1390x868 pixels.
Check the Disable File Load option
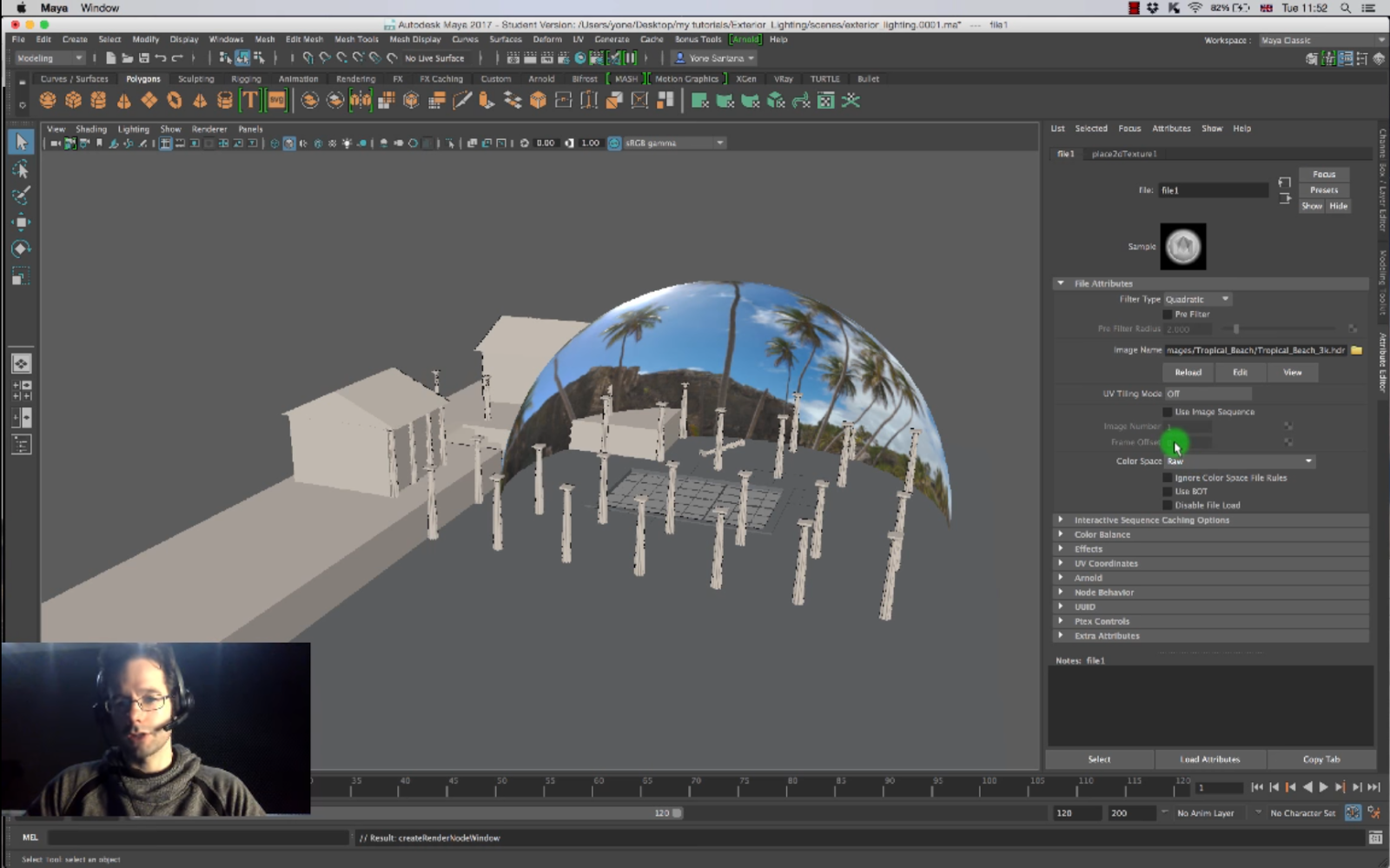click(1168, 506)
